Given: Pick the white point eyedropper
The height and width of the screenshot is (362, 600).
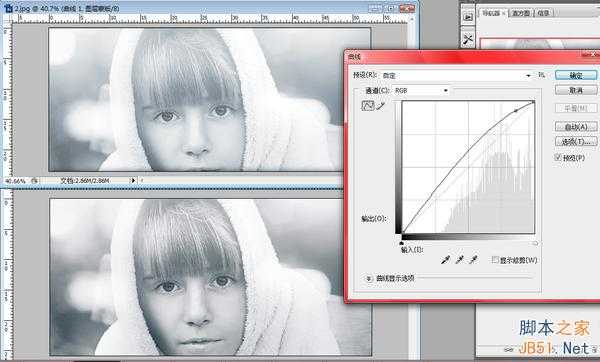Looking at the screenshot, I should [x=473, y=260].
